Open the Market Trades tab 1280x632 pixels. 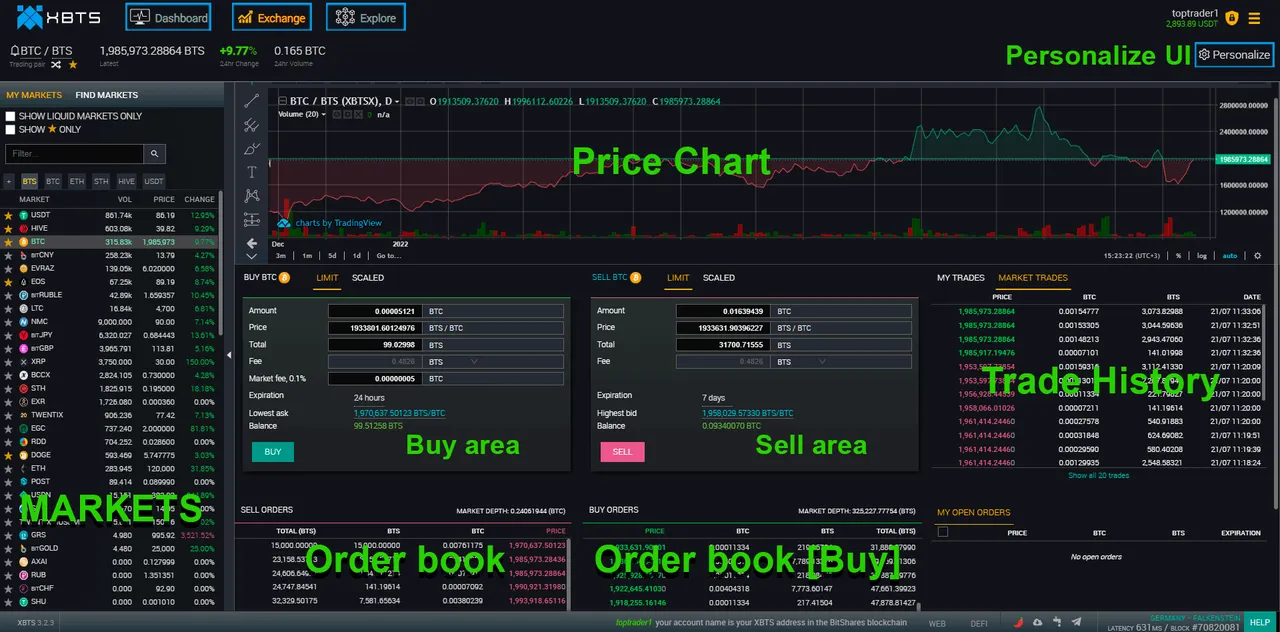1033,278
